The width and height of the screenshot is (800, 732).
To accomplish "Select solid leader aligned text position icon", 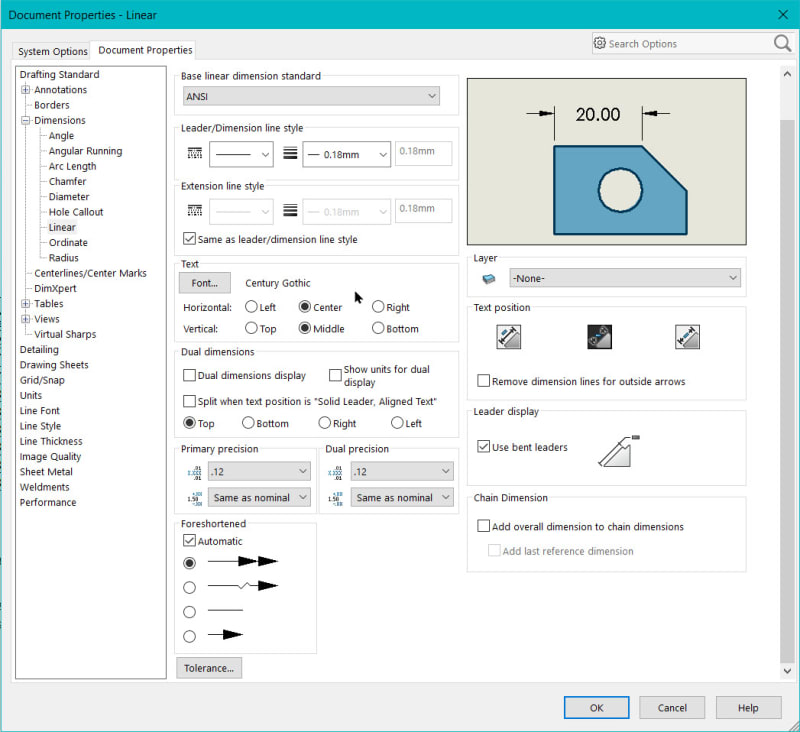I will (x=509, y=337).
